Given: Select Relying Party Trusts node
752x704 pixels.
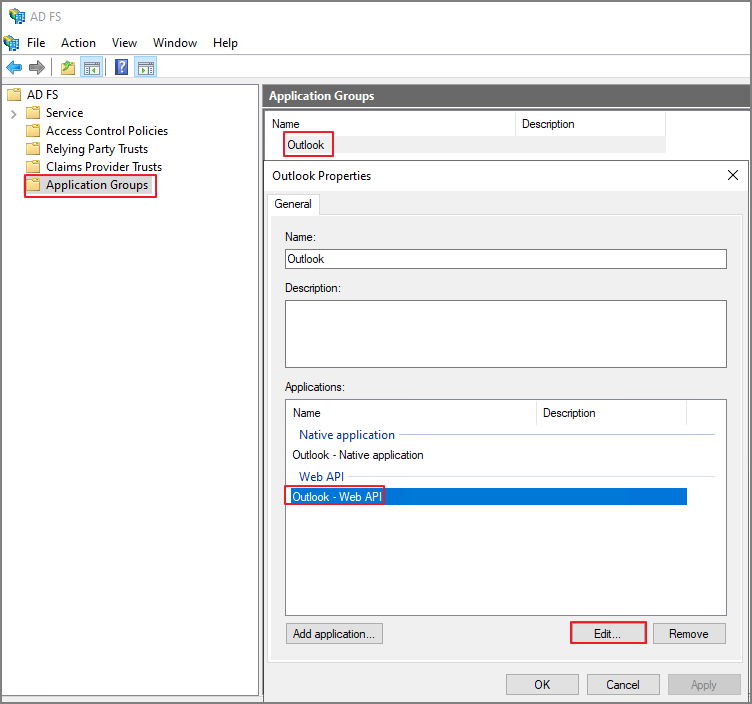Looking at the screenshot, I should pos(97,149).
